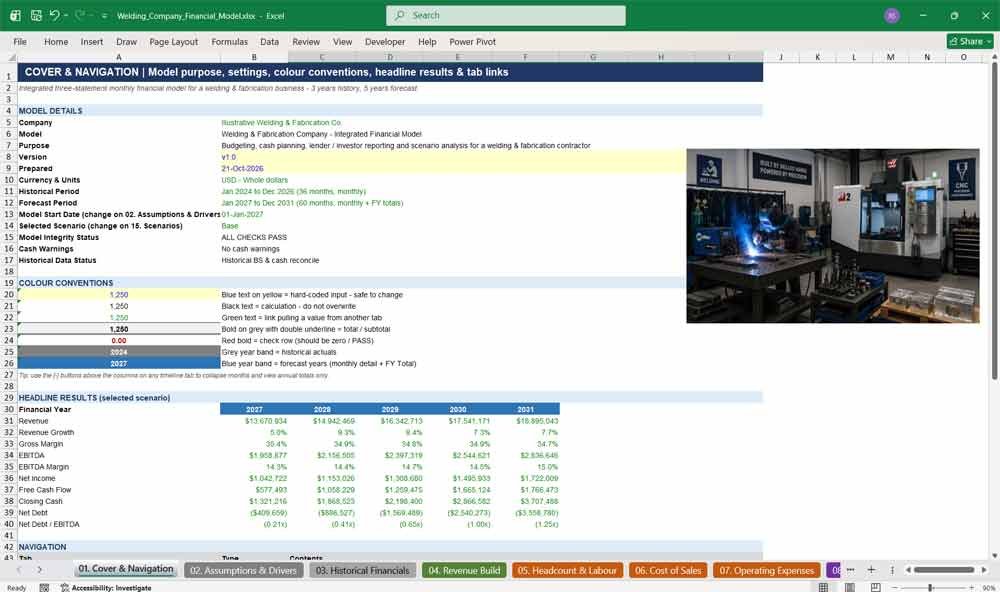The image size is (1000, 592).
Task: Select the Closing Cash row label
Action: coord(40,501)
